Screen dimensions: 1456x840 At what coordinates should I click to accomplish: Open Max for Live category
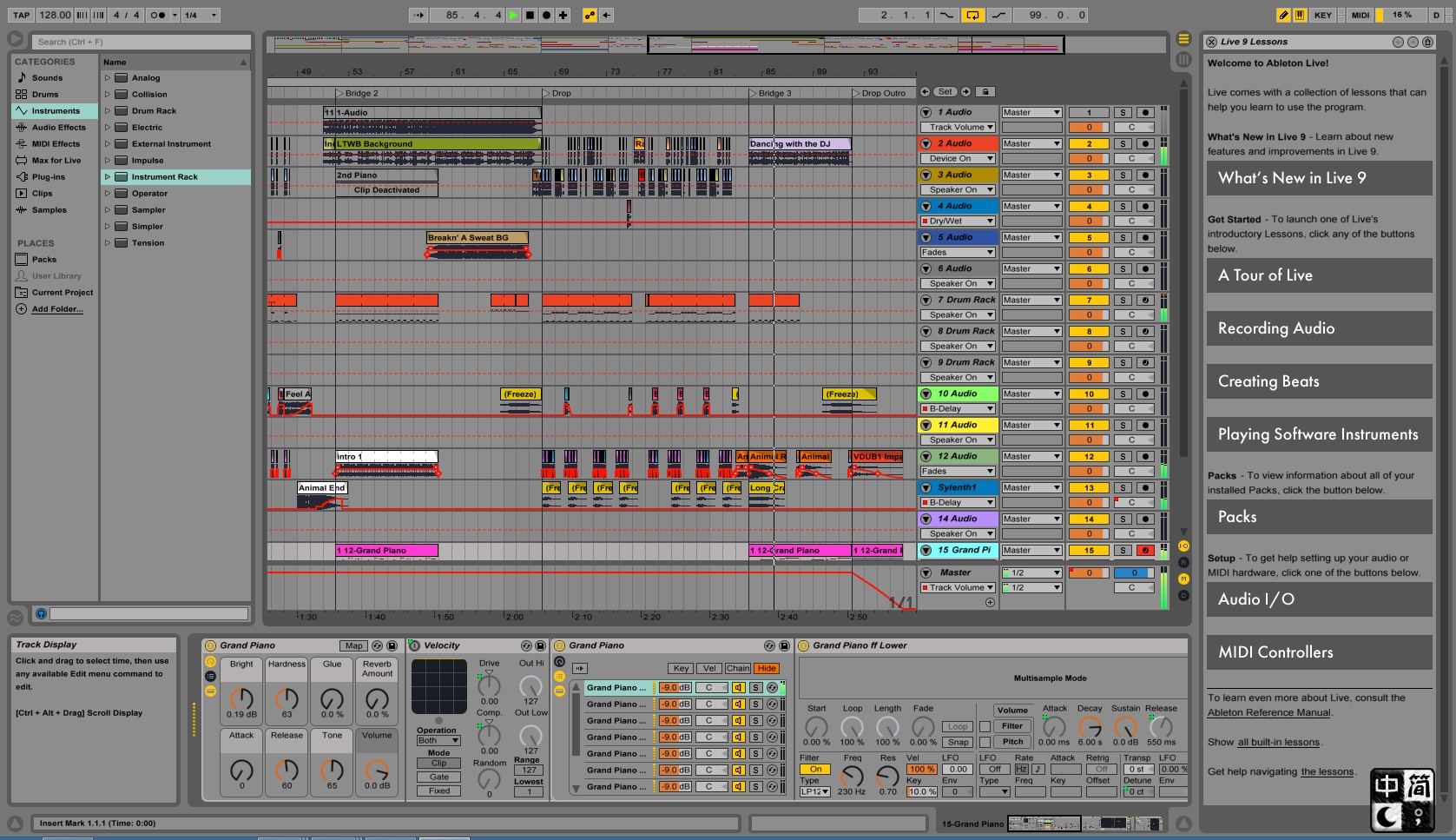click(x=56, y=161)
